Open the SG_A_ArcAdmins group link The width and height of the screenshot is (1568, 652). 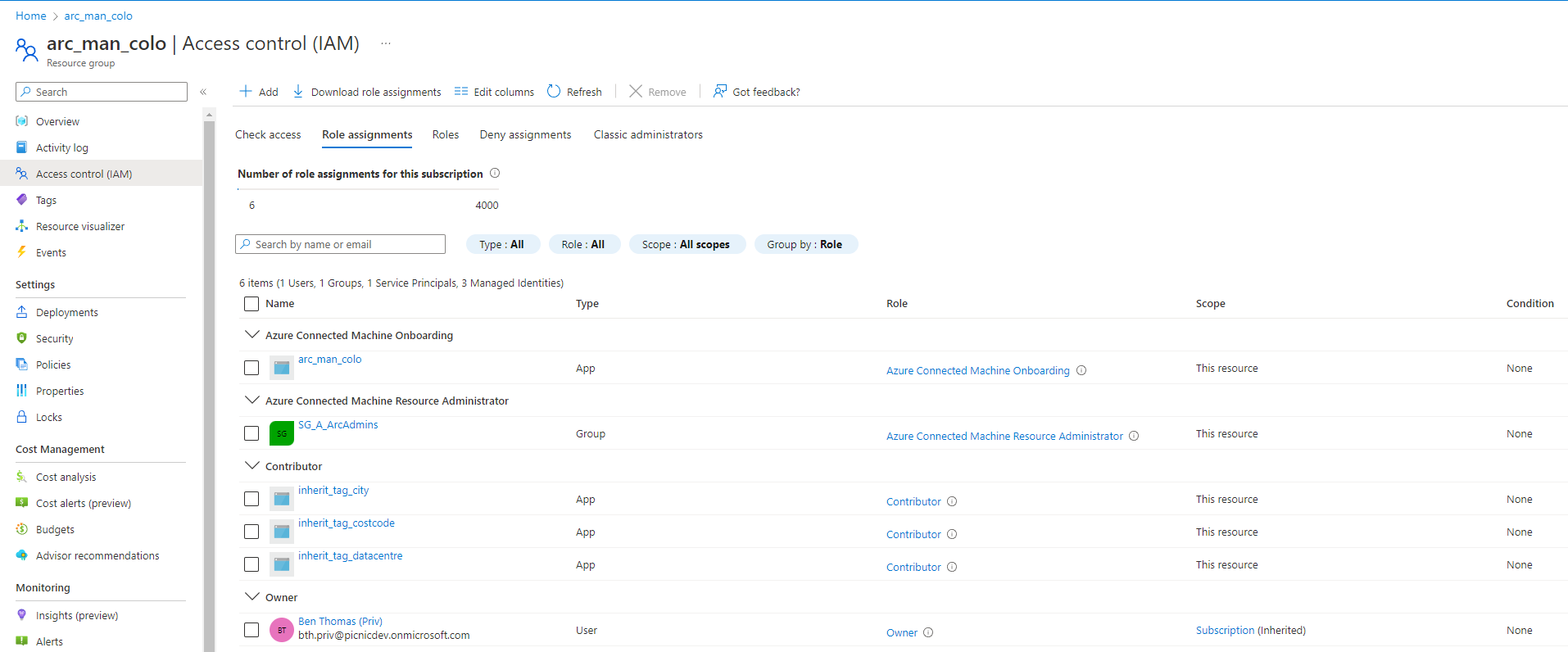[338, 424]
